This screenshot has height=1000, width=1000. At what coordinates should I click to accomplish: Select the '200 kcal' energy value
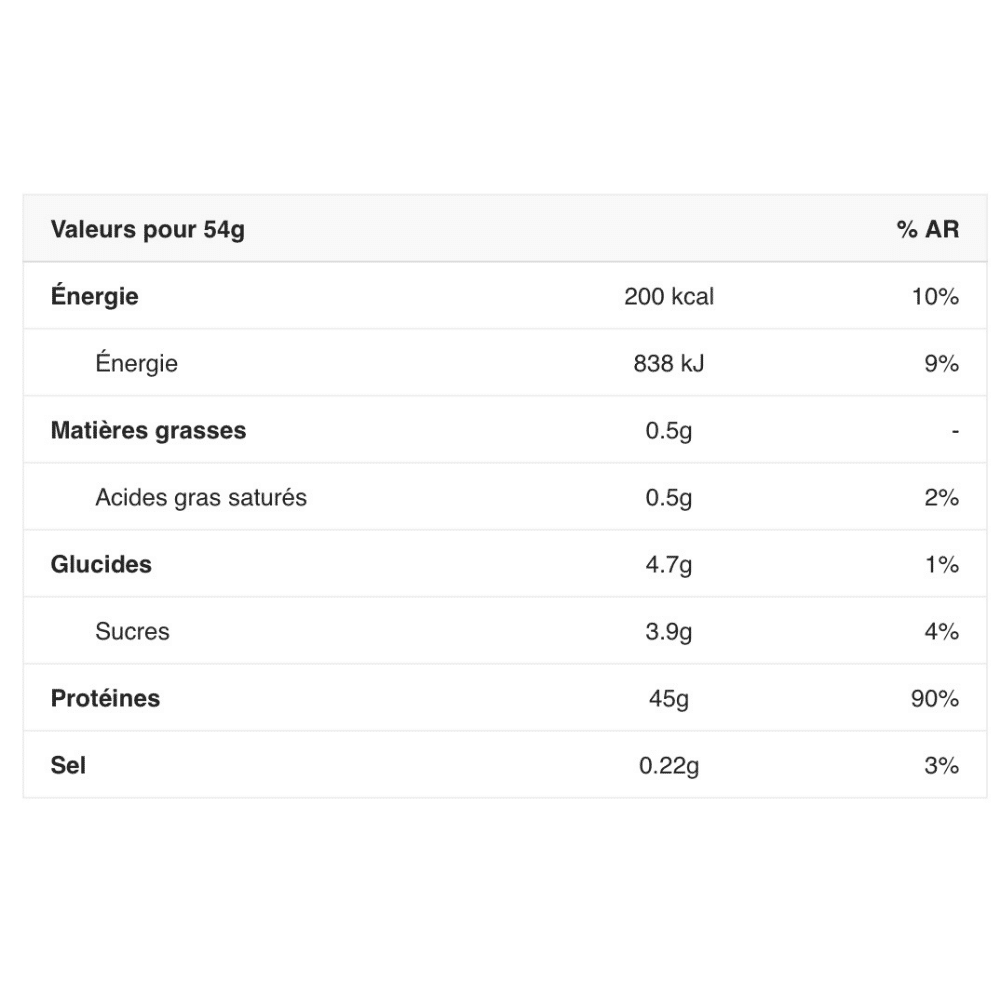tap(669, 297)
